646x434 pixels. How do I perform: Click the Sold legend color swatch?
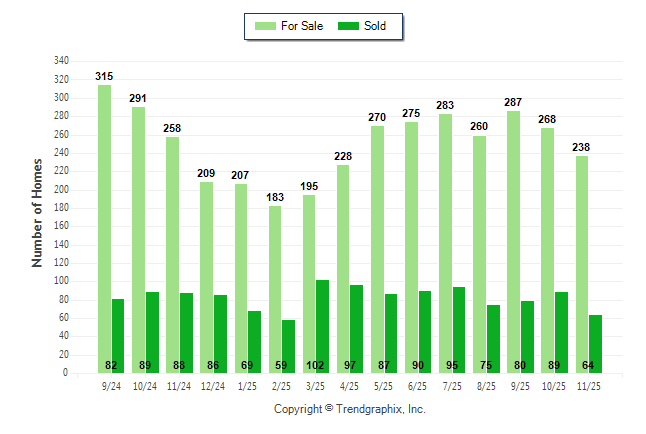(350, 26)
